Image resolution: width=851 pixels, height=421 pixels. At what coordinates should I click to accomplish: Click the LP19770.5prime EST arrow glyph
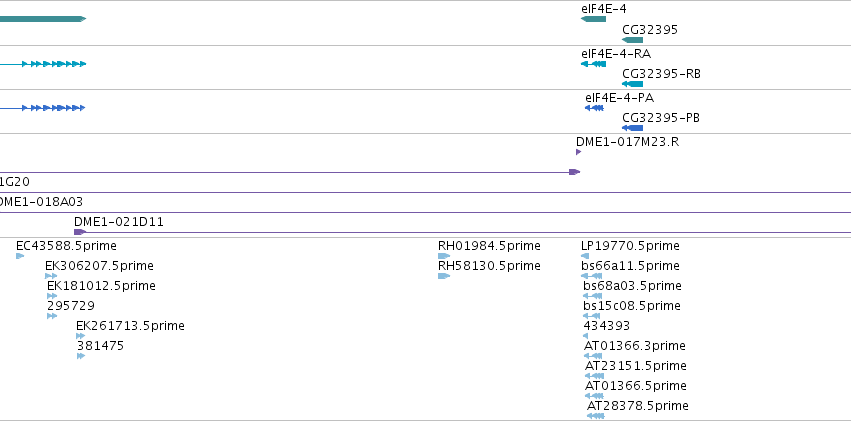pos(585,256)
